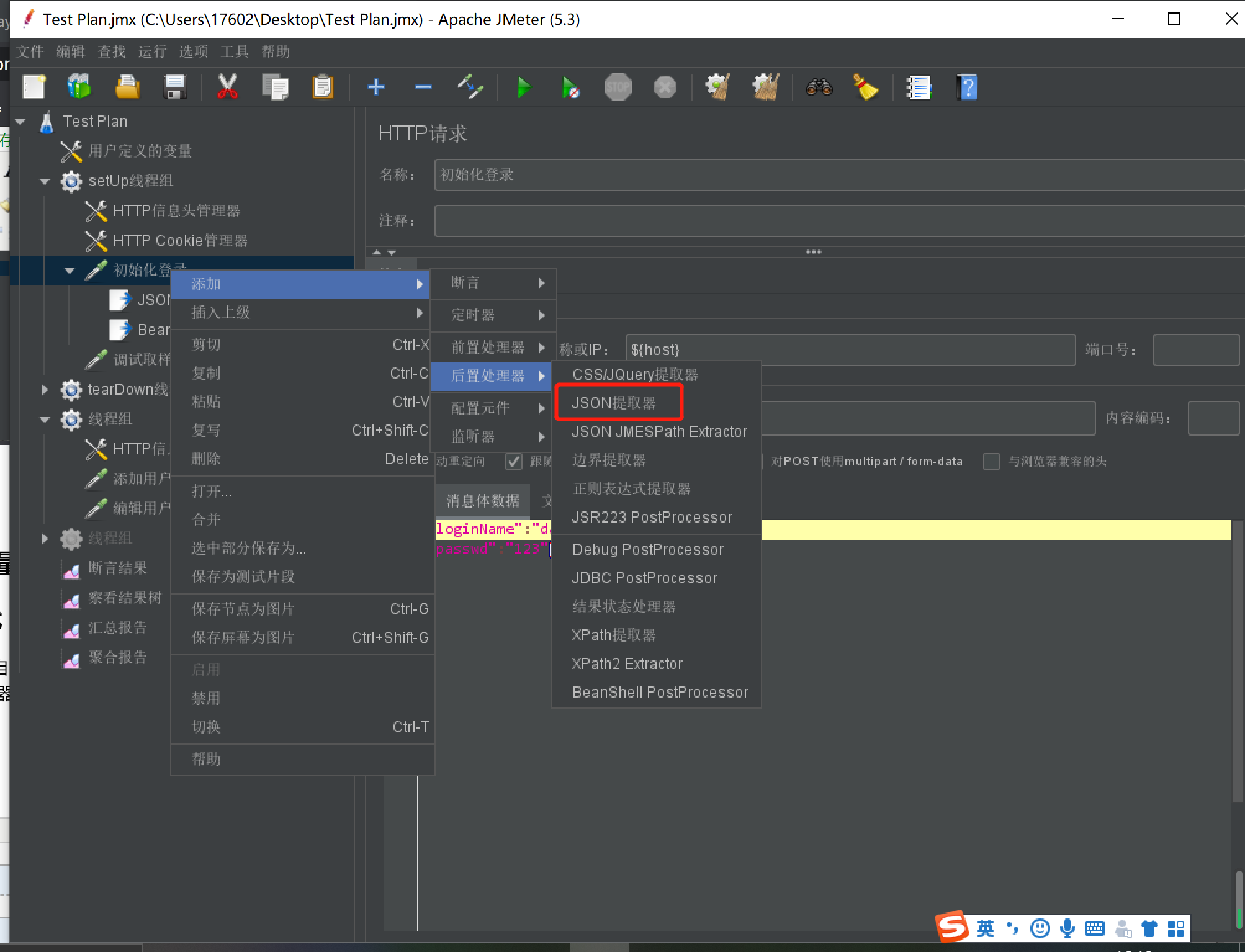Click 禁用 in context menu
The image size is (1245, 952).
pos(302,699)
